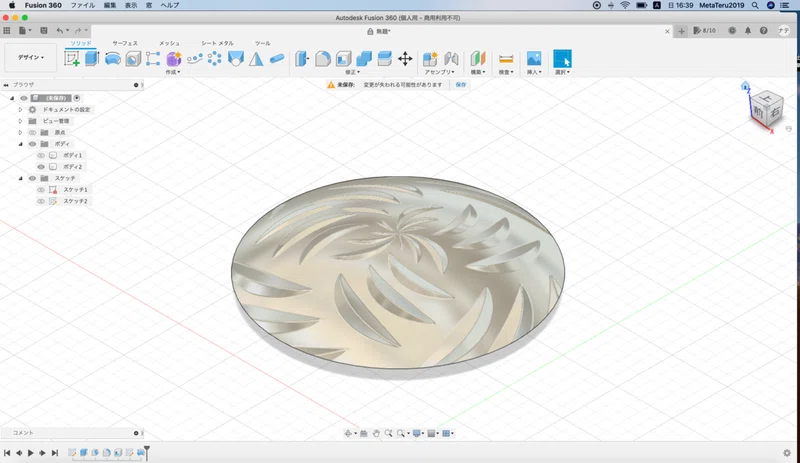Viewport: 800px width, 463px height.
Task: Select the Create Sketch tool icon
Action: click(x=71, y=59)
